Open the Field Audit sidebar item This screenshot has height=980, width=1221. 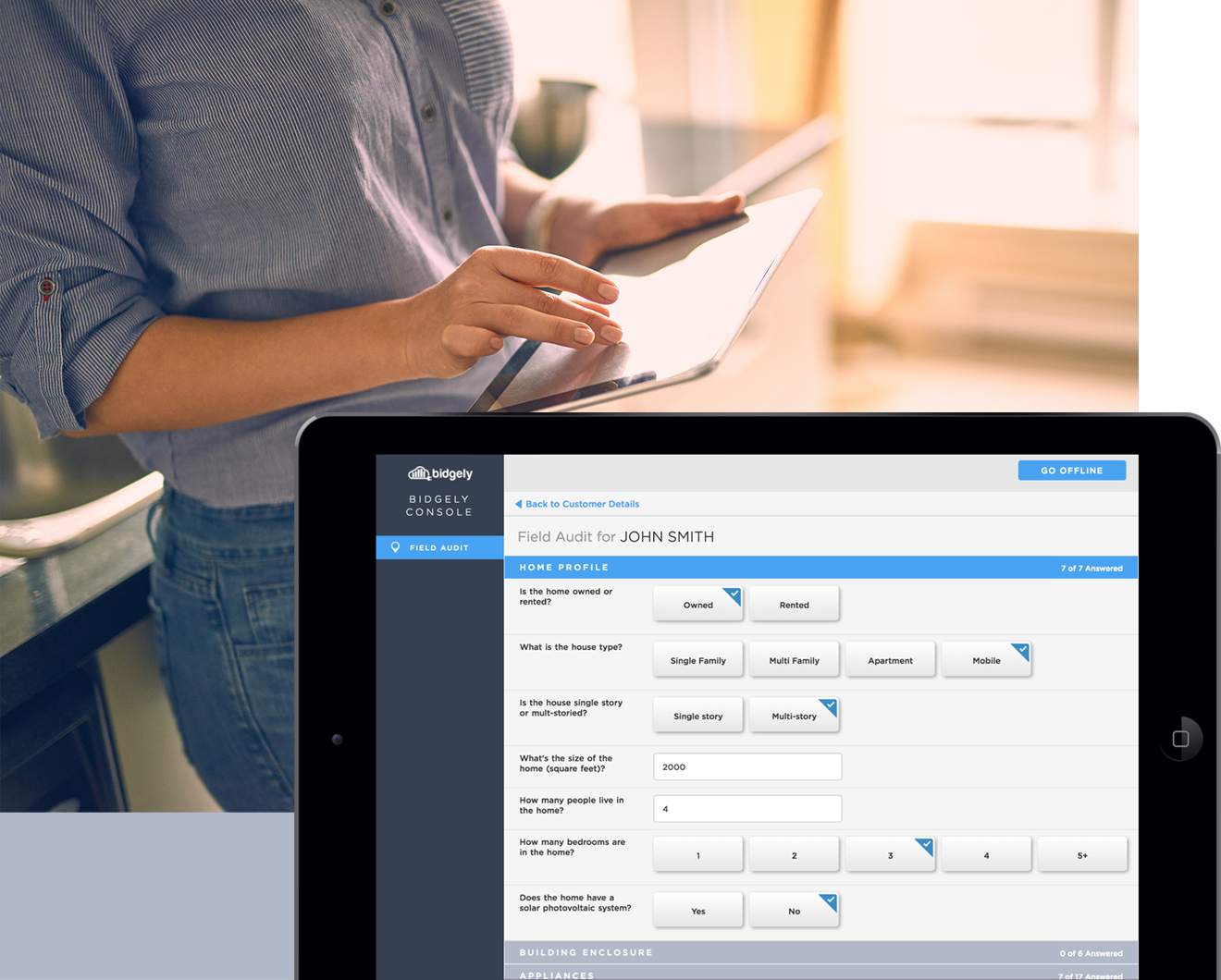pos(440,547)
